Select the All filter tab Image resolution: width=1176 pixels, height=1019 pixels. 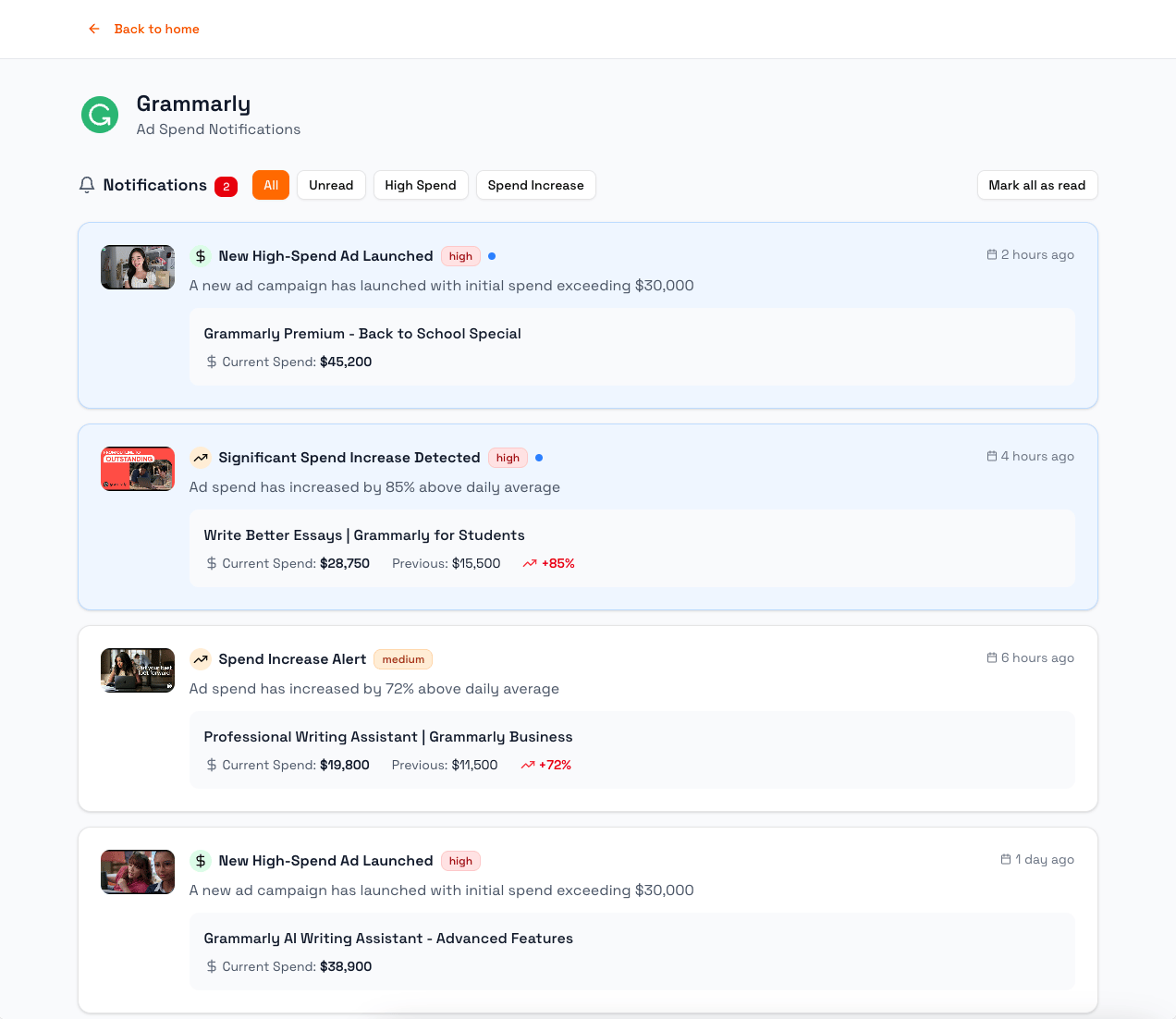271,185
